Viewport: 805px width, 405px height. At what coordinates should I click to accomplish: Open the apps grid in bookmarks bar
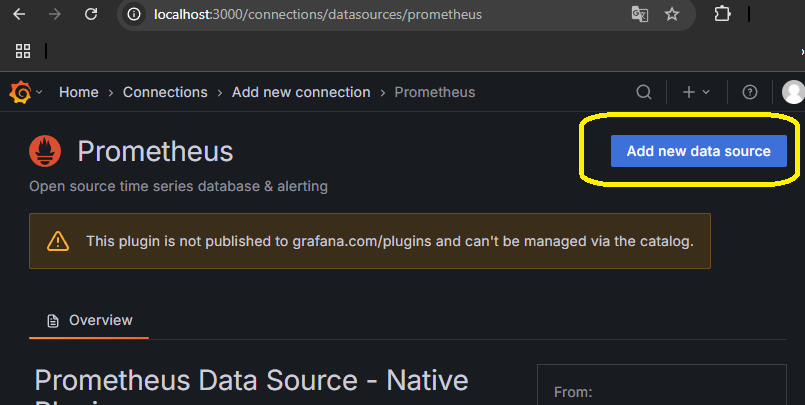tap(23, 50)
